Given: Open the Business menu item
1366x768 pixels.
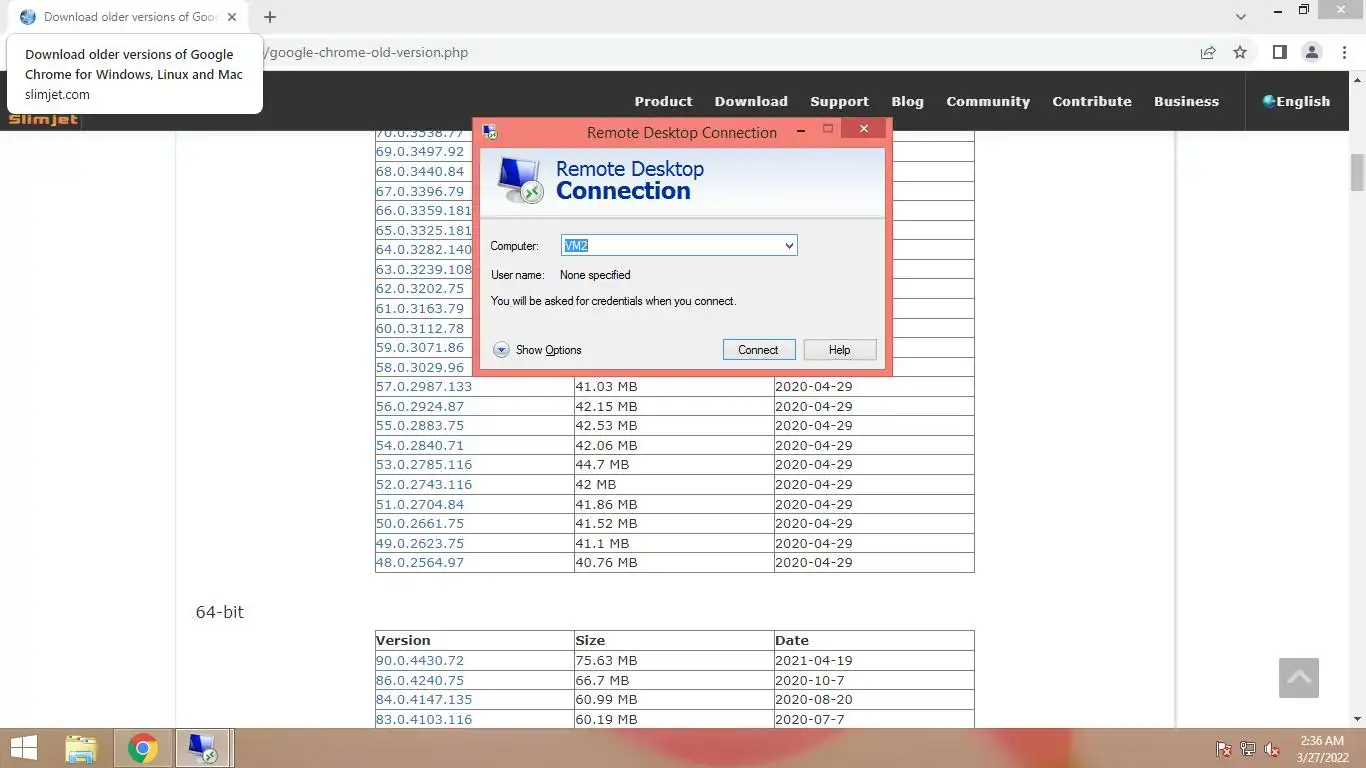Looking at the screenshot, I should (x=1186, y=101).
